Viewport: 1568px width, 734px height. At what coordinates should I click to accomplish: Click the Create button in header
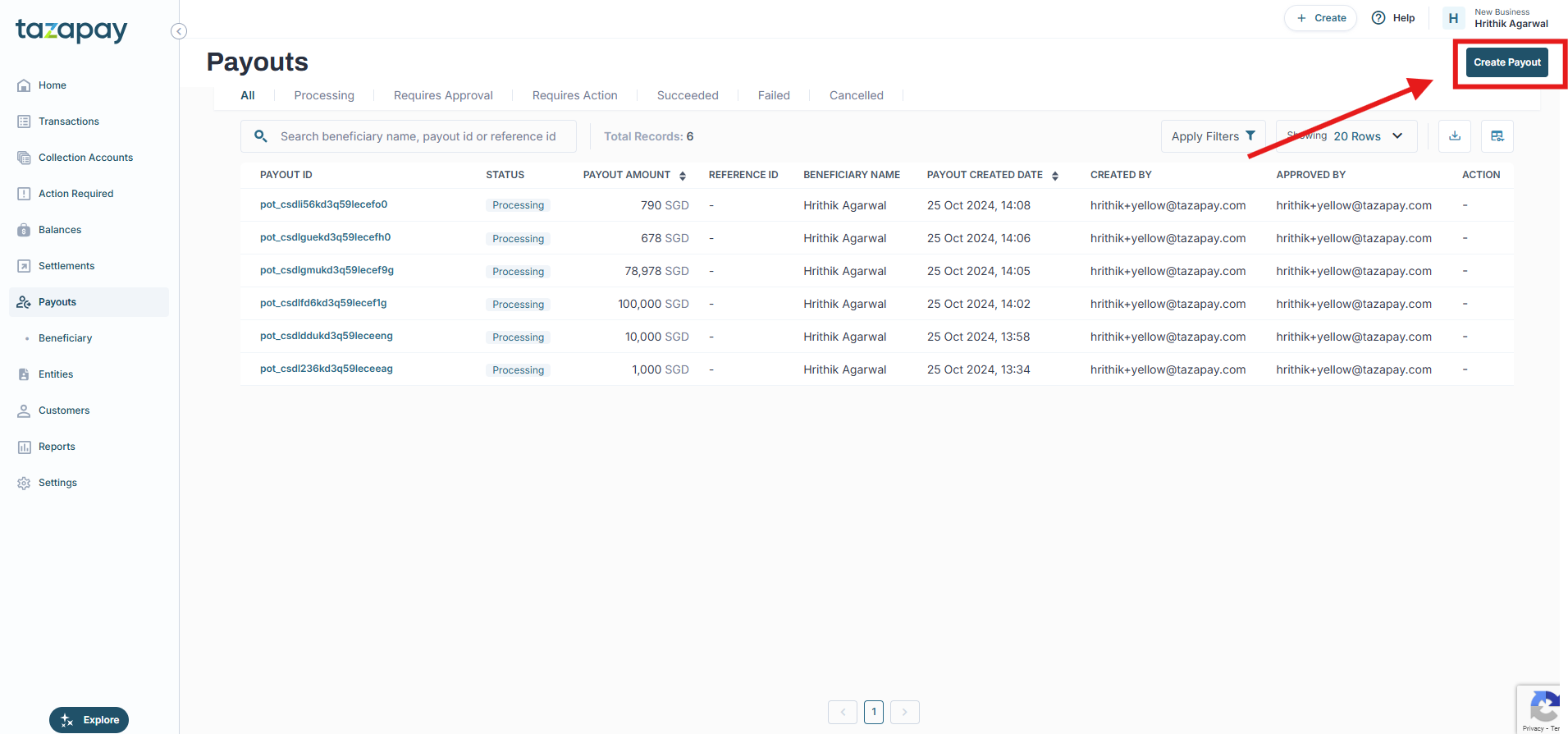pyautogui.click(x=1320, y=18)
